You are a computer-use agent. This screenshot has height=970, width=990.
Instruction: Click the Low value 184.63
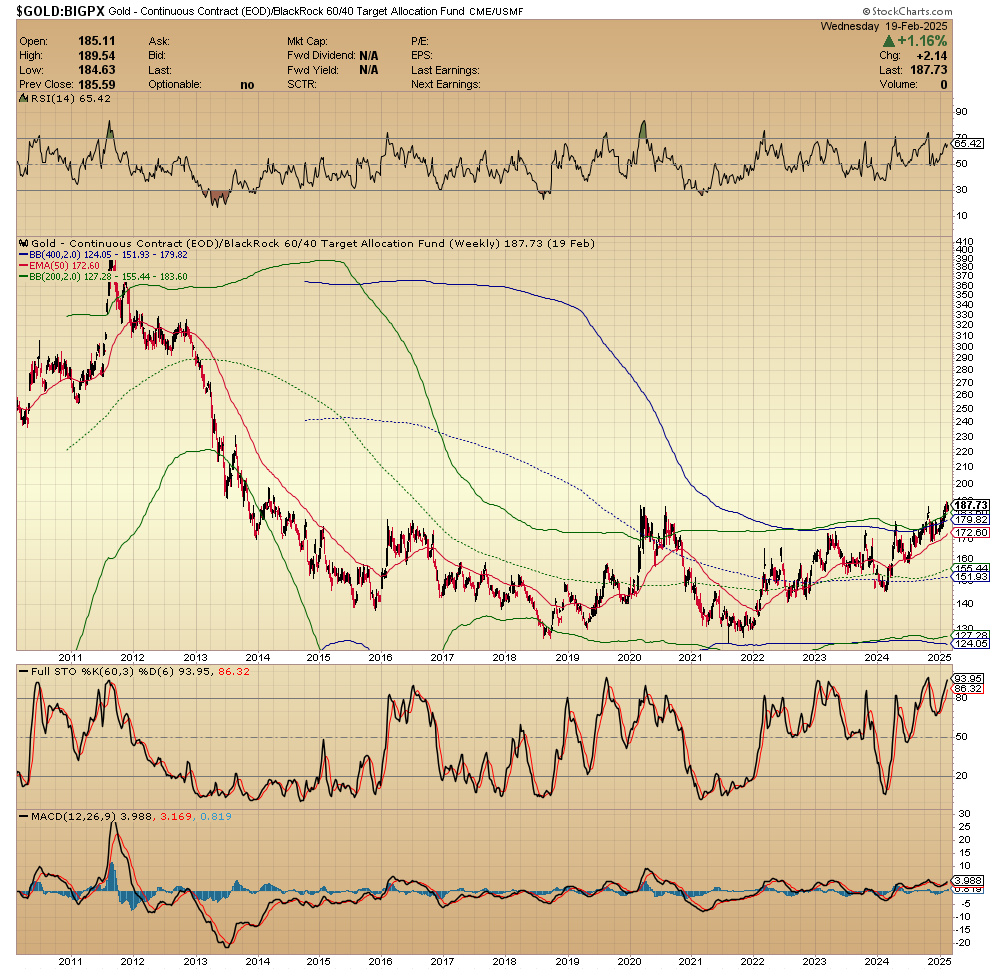point(97,70)
